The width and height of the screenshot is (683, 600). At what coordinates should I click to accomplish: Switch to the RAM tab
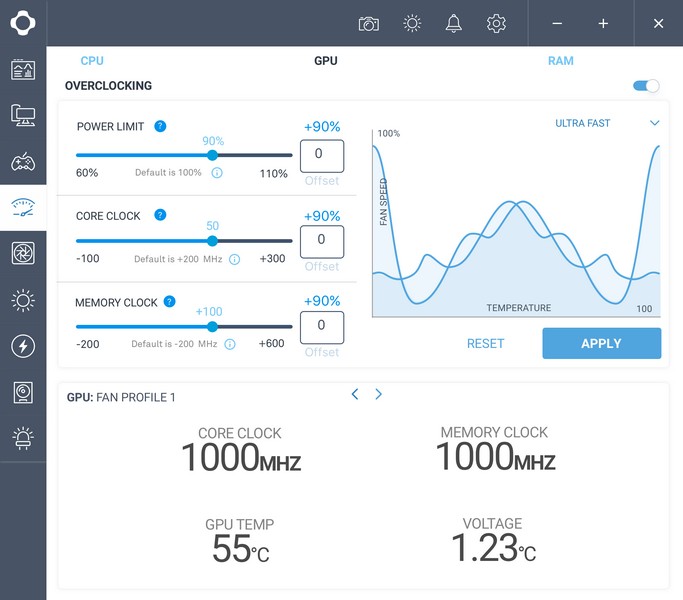(x=561, y=61)
